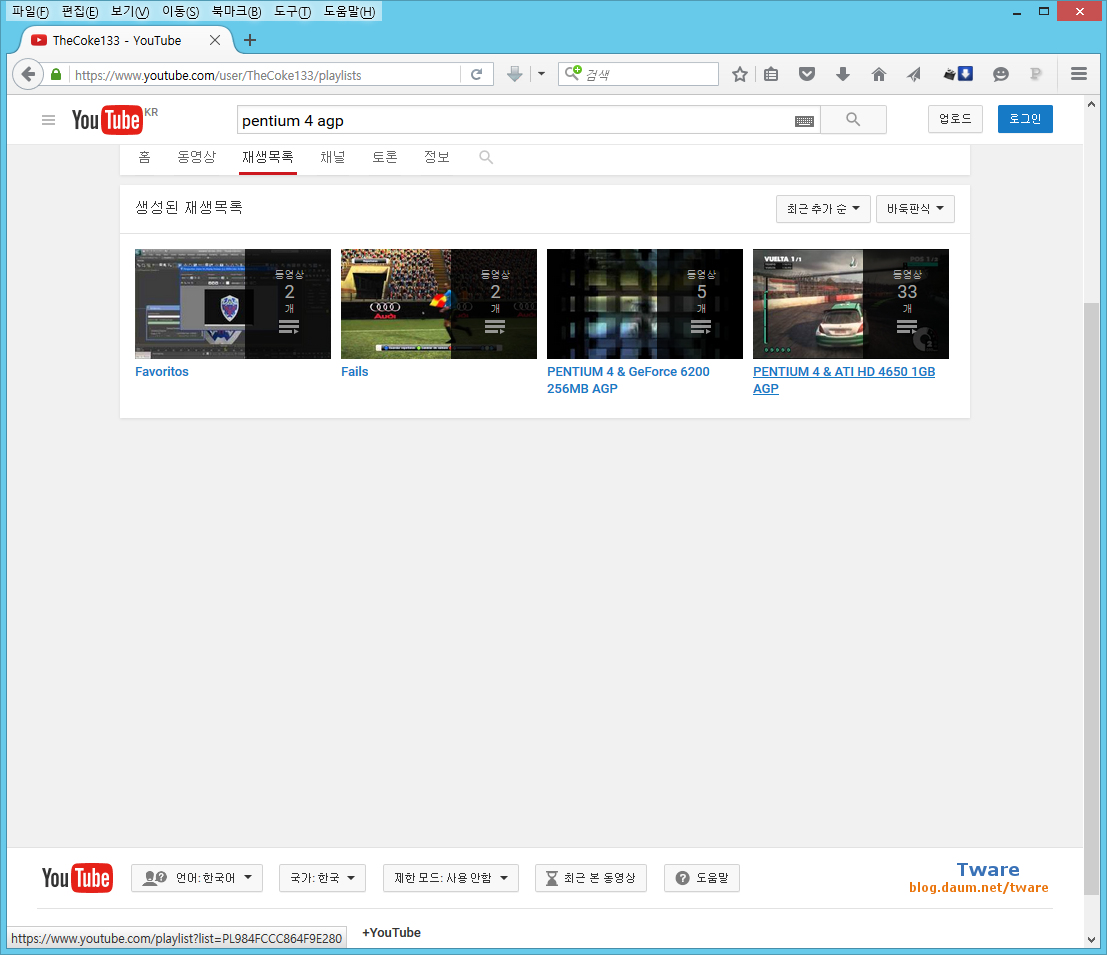Open PENTIUM 4 & GeForce 6200 256MB AGP link
Image resolution: width=1107 pixels, height=955 pixels.
628,380
